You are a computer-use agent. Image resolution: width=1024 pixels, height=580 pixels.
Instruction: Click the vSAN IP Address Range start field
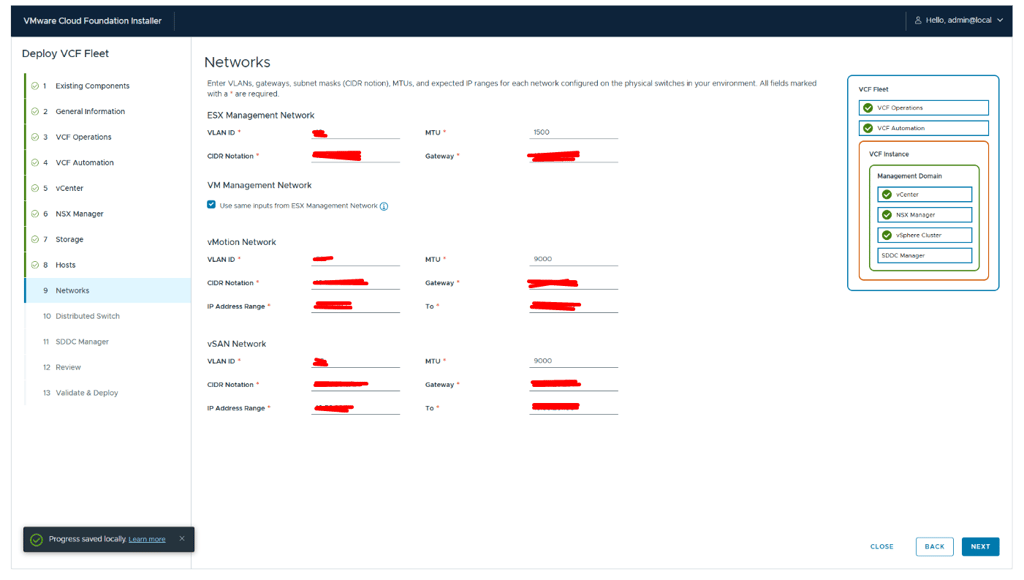(355, 408)
